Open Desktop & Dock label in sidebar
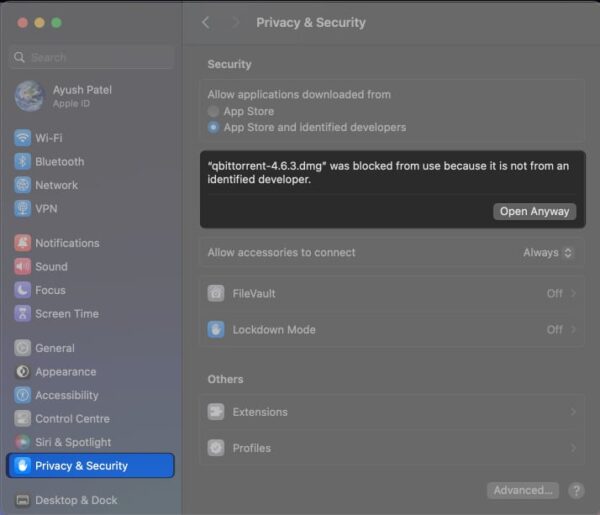 76,500
